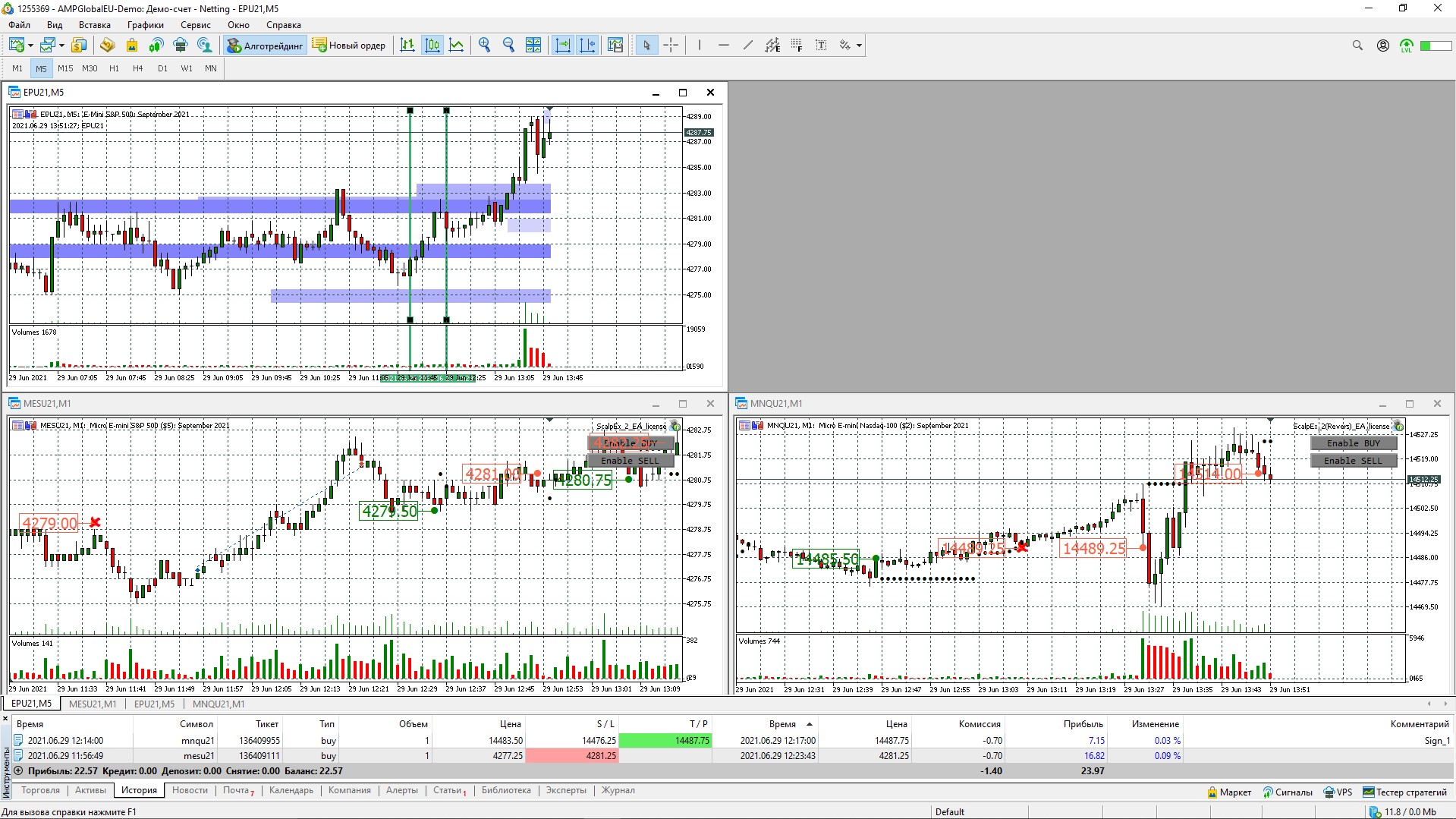Screen dimensions: 1456x819
Task: Click Enable SELL on the MNQU21 chart
Action: tap(1354, 461)
